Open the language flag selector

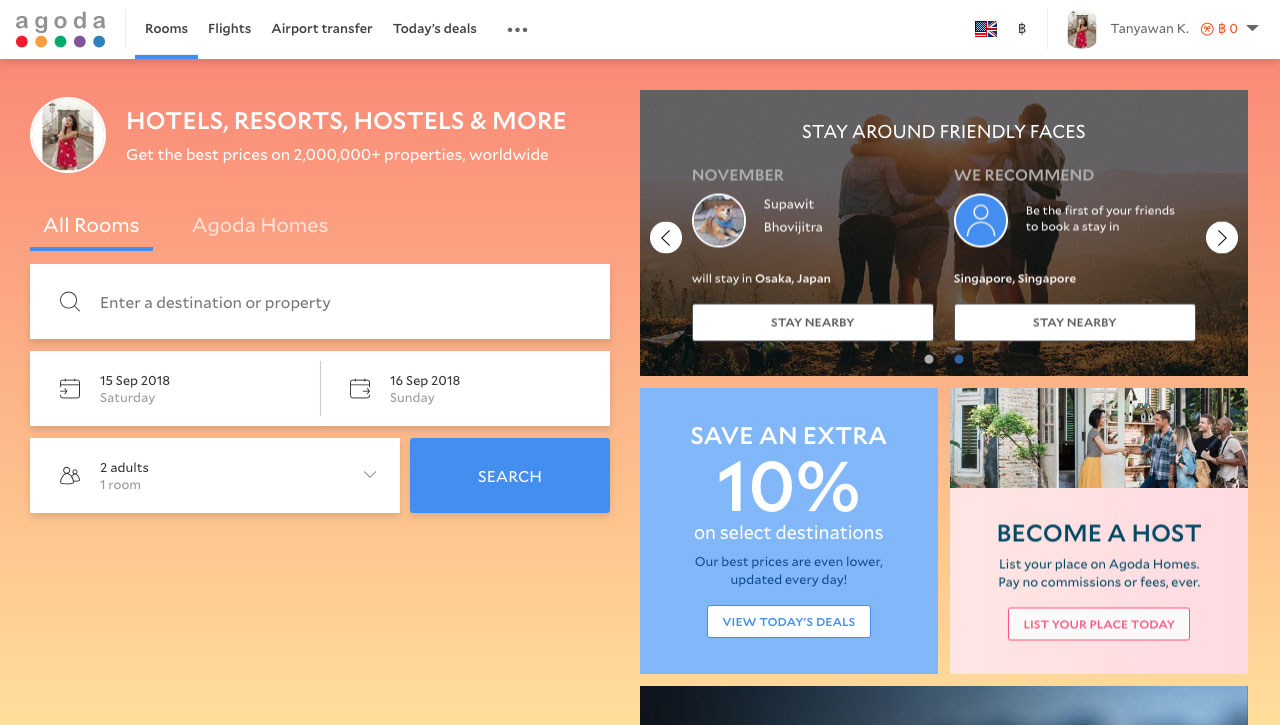point(986,29)
